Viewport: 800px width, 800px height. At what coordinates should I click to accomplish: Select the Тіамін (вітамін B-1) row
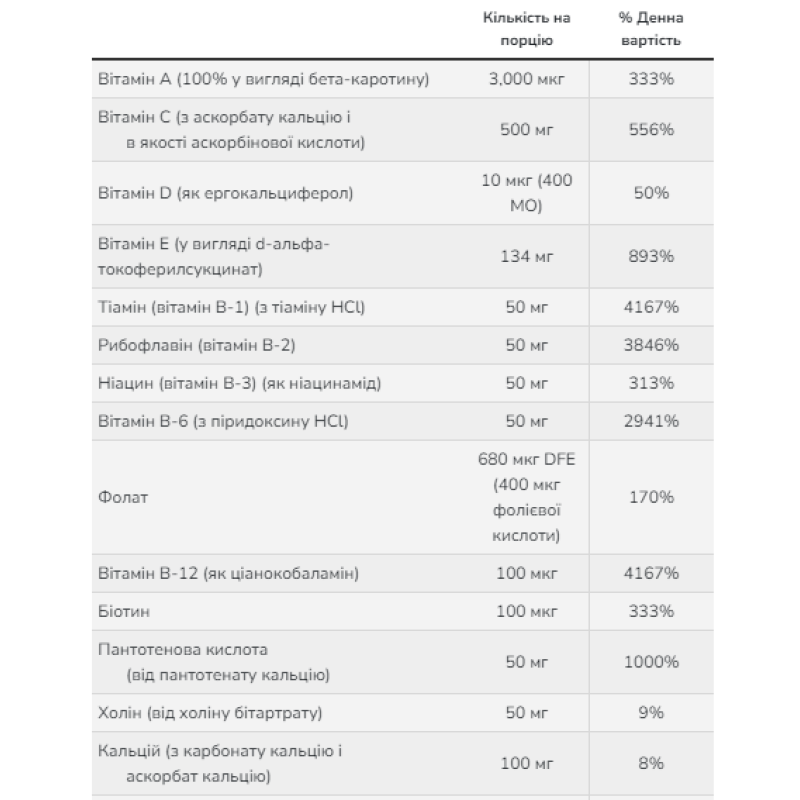(x=403, y=307)
